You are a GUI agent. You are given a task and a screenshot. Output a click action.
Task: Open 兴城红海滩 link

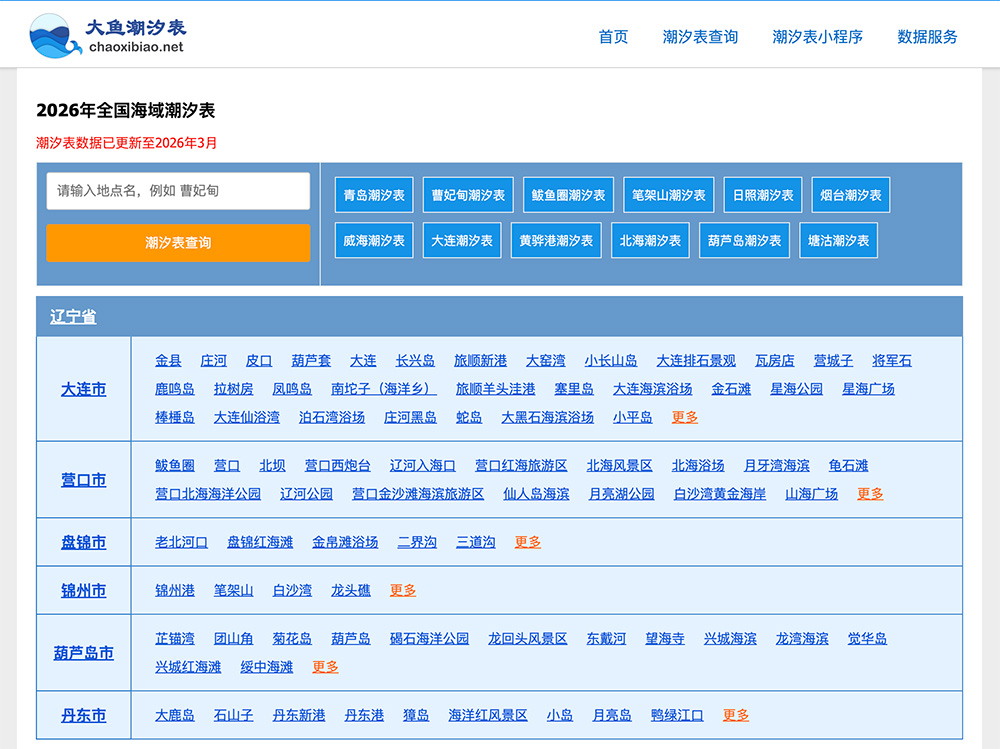pyautogui.click(x=188, y=667)
